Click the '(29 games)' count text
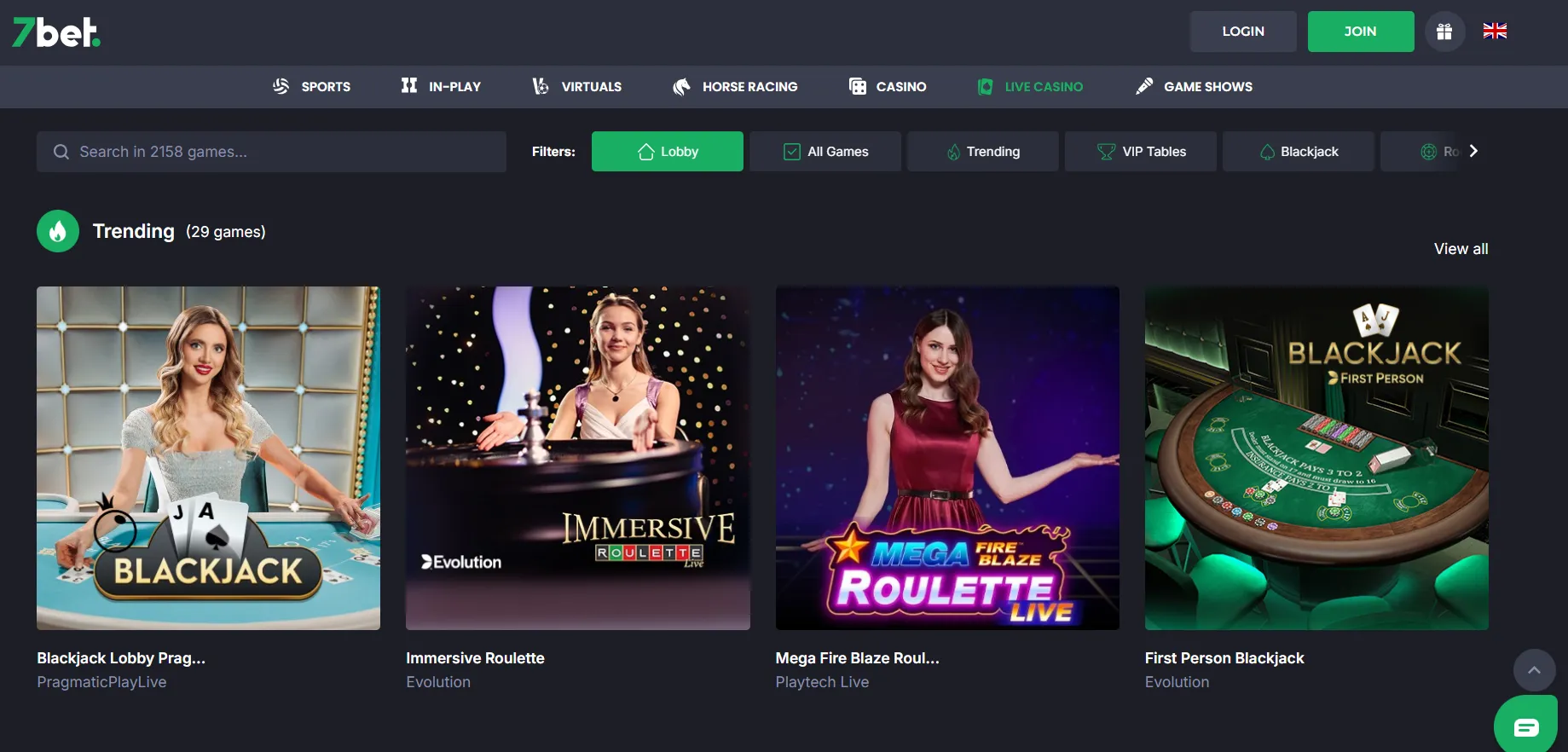Viewport: 1568px width, 752px height. (226, 232)
